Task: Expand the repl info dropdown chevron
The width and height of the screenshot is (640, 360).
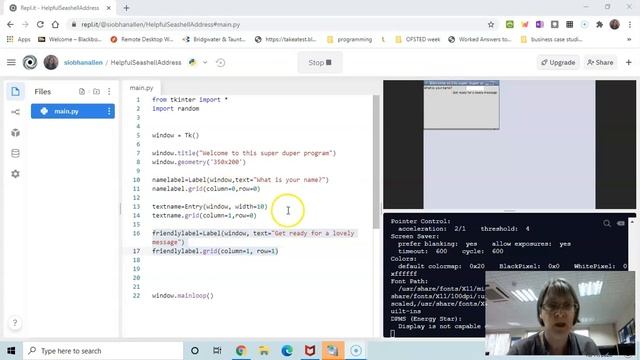Action: [x=205, y=62]
